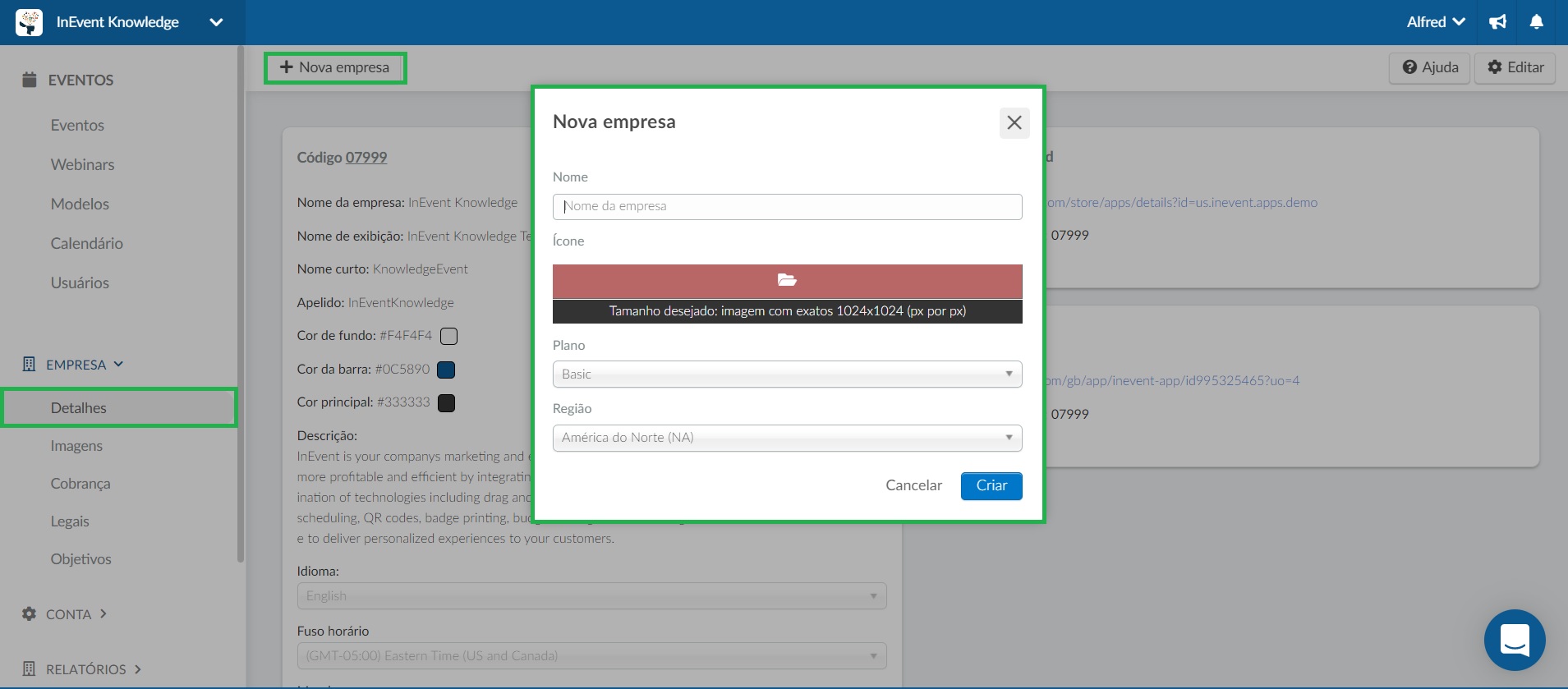
Task: Click the Cor de fundo #F4F4F4 swatch
Action: pyautogui.click(x=448, y=336)
